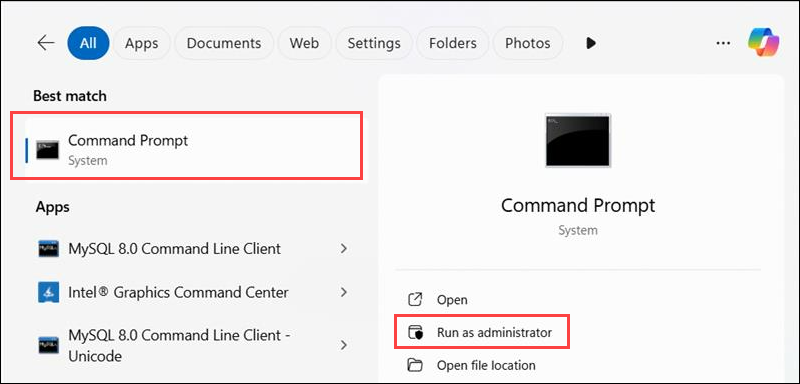Viewport: 800px width, 384px height.
Task: Switch to the Apps filter tab
Action: click(142, 43)
